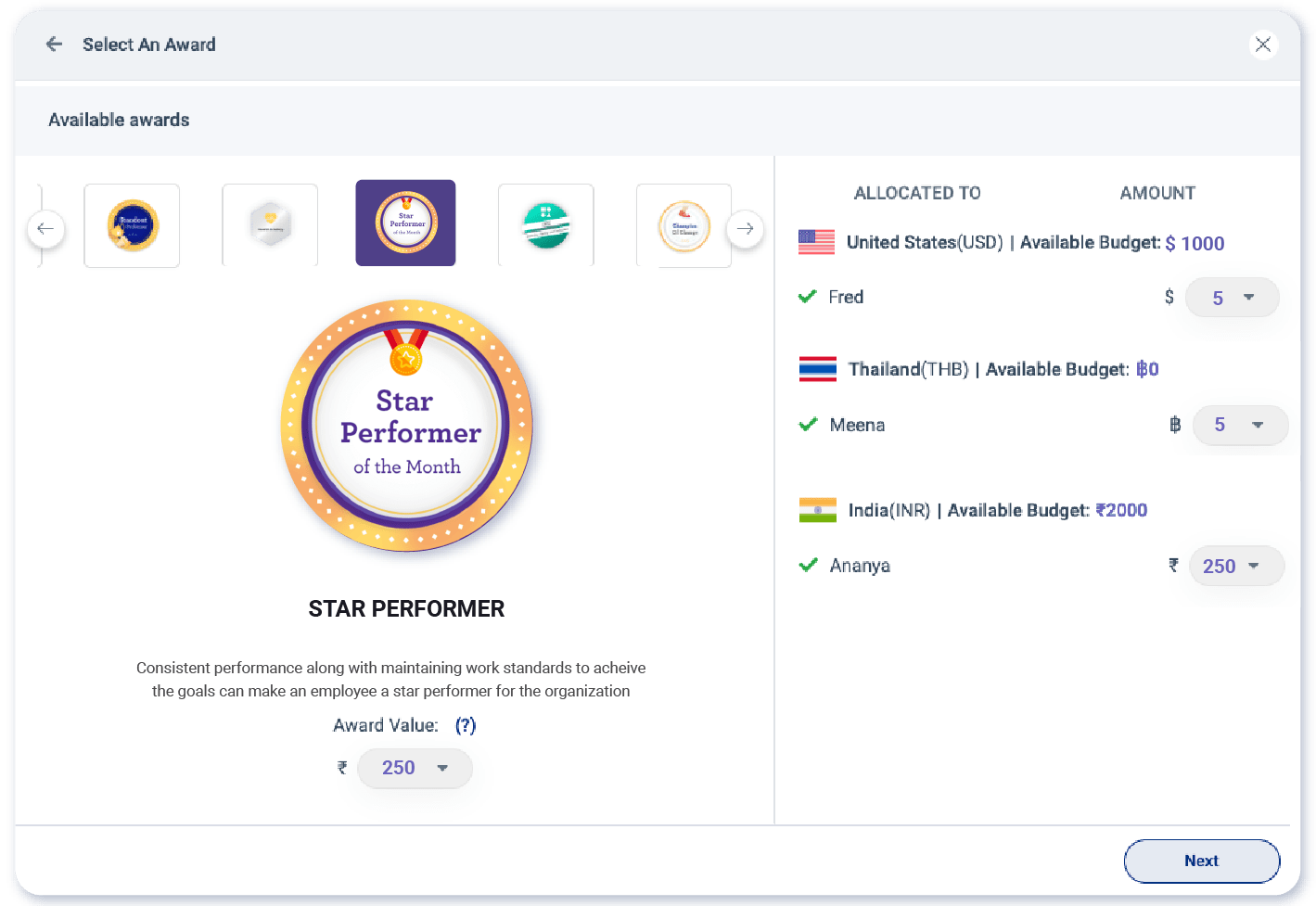This screenshot has height=906, width=1316.
Task: Open the Award Value help icon
Action: point(465,725)
